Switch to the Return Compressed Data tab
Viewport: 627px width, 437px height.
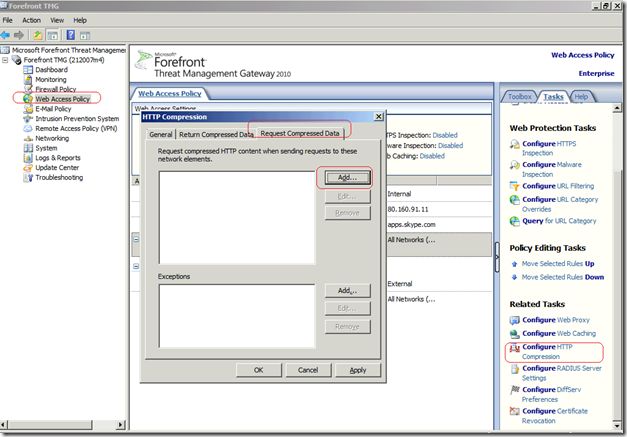tap(216, 134)
